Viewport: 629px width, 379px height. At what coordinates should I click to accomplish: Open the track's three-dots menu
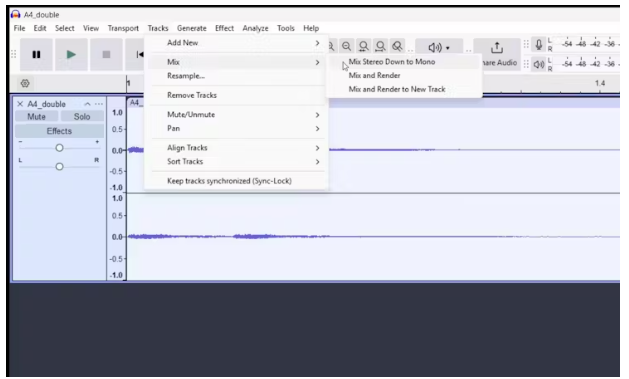point(99,104)
